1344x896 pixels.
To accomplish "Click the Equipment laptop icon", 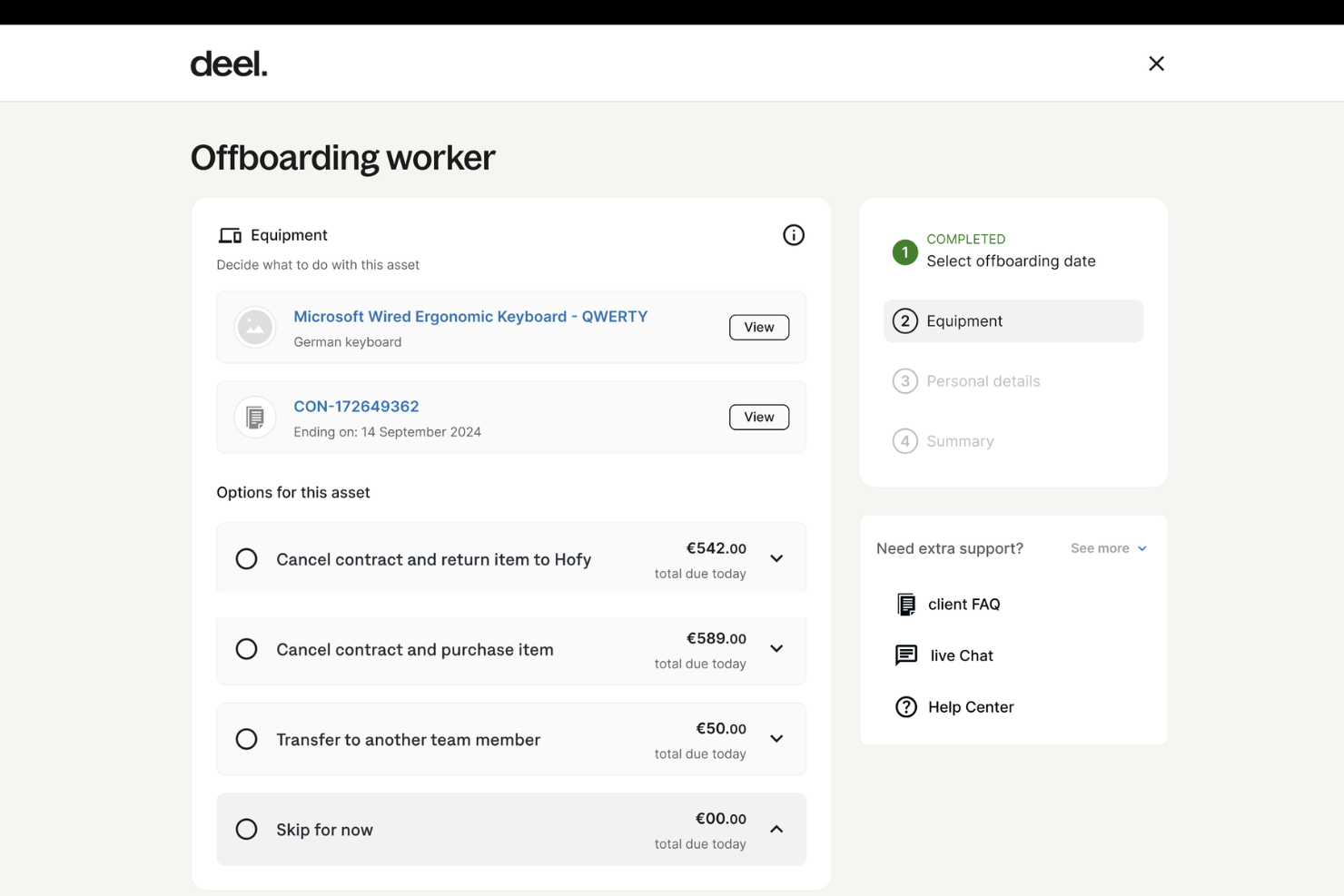I will pos(231,235).
